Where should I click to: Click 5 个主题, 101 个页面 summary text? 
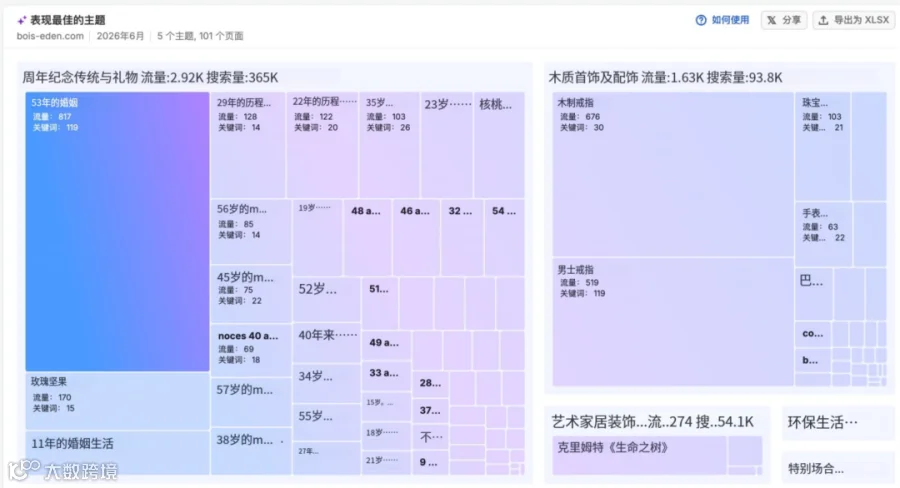[200, 36]
